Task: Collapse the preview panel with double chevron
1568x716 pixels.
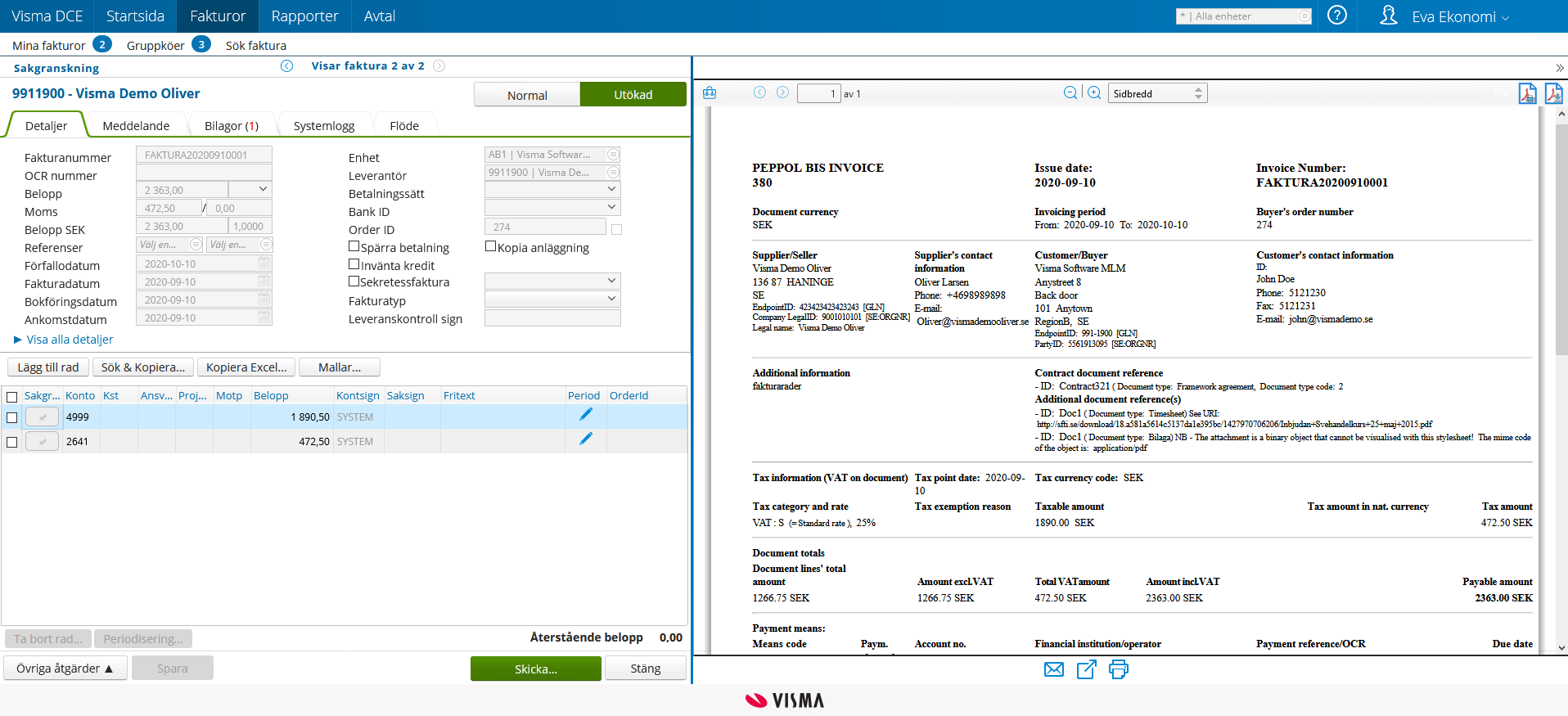Action: (x=1559, y=68)
